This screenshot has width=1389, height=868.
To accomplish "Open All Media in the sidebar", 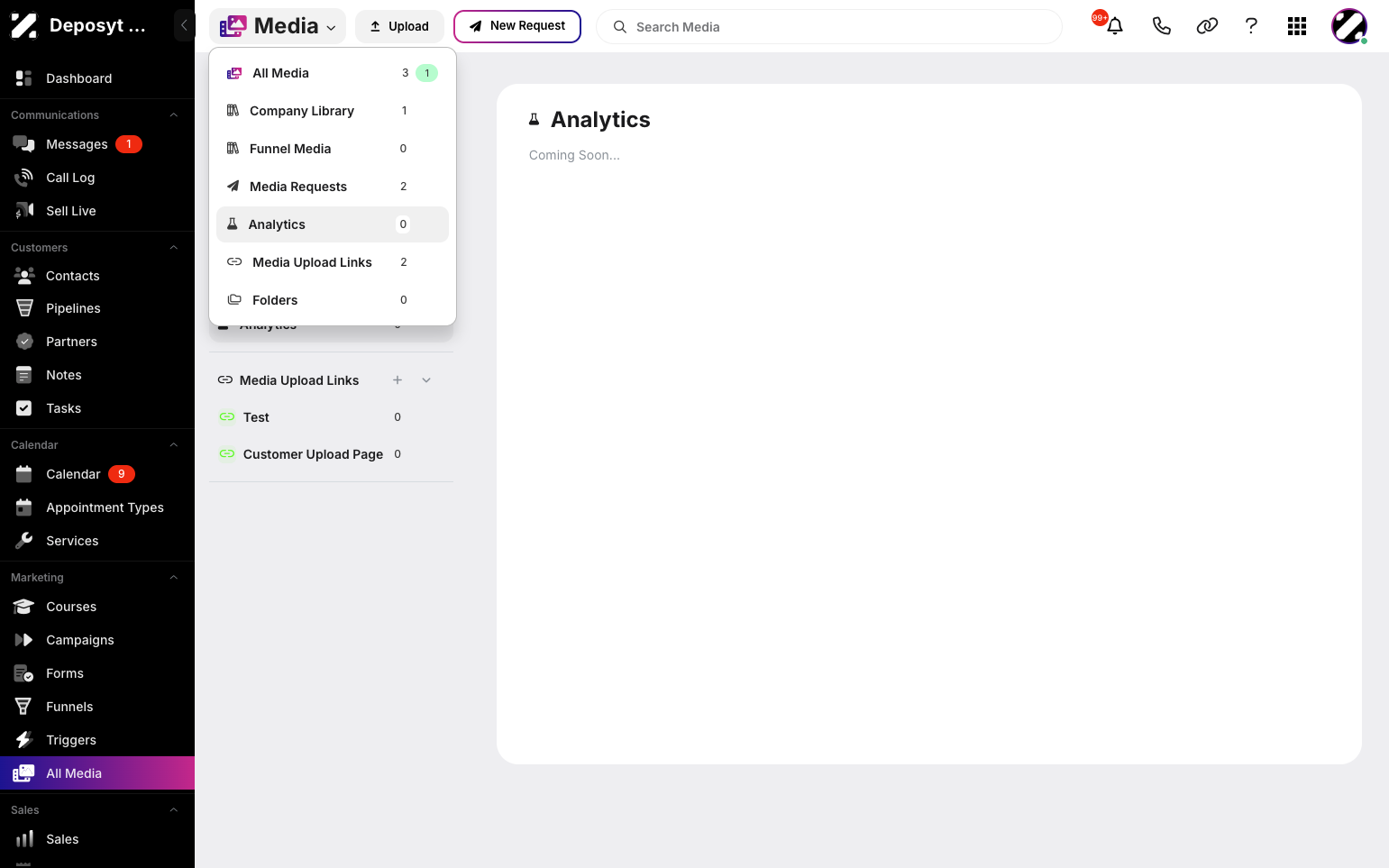I will [97, 773].
